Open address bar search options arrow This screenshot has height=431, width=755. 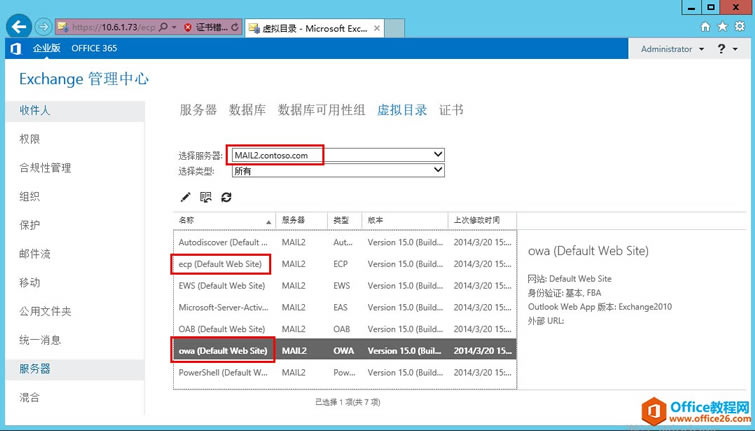[x=174, y=27]
